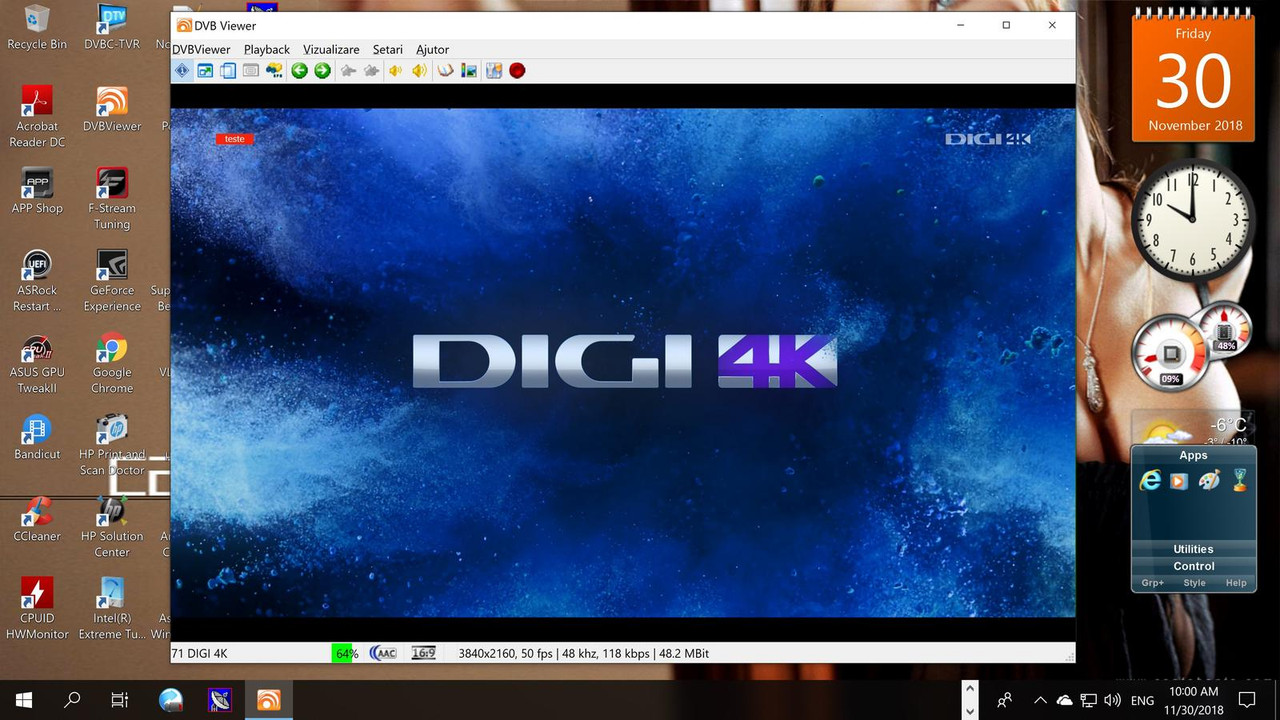Open the Setari menu
This screenshot has height=720, width=1280.
click(387, 49)
